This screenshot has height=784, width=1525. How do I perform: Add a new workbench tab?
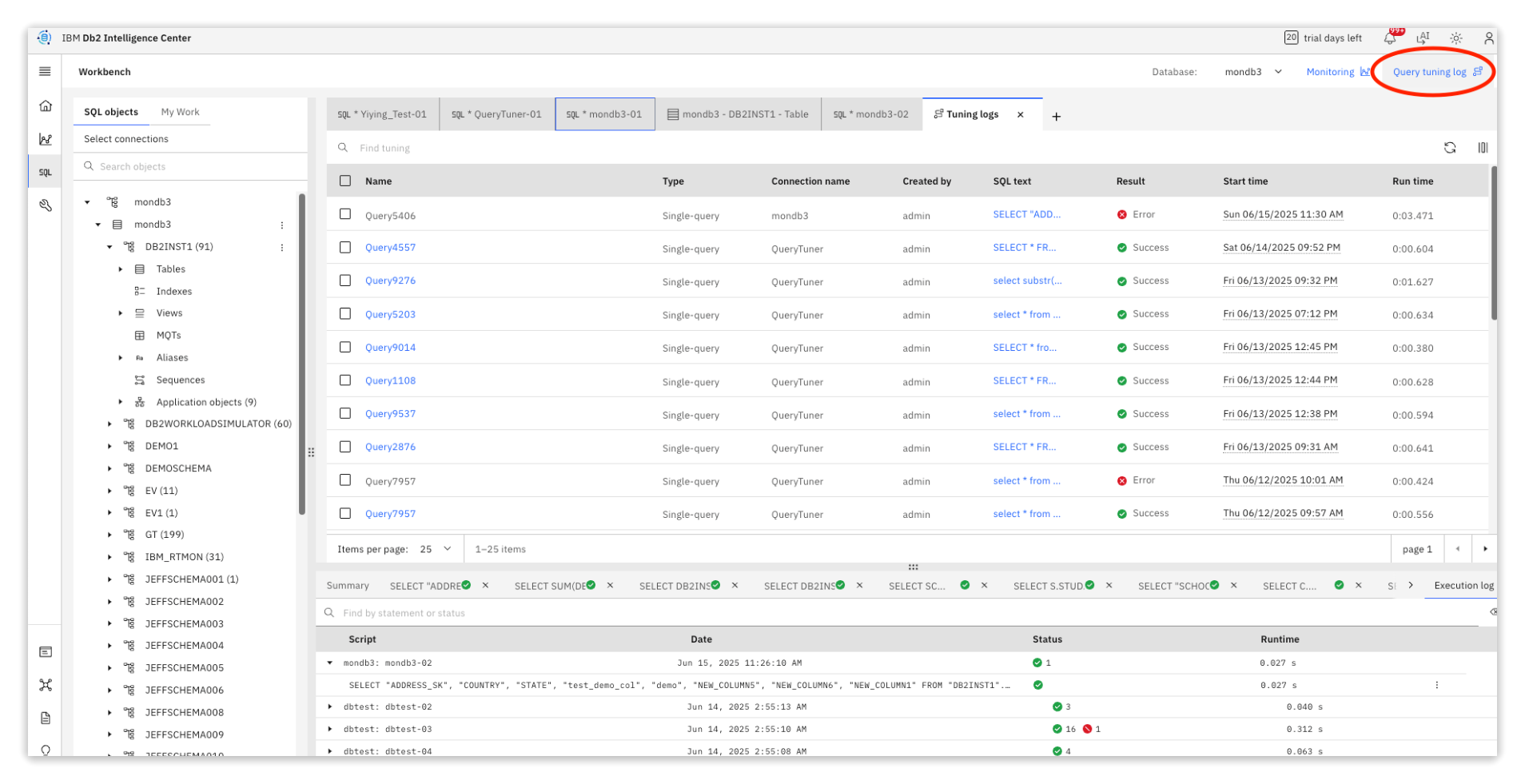(x=1057, y=117)
